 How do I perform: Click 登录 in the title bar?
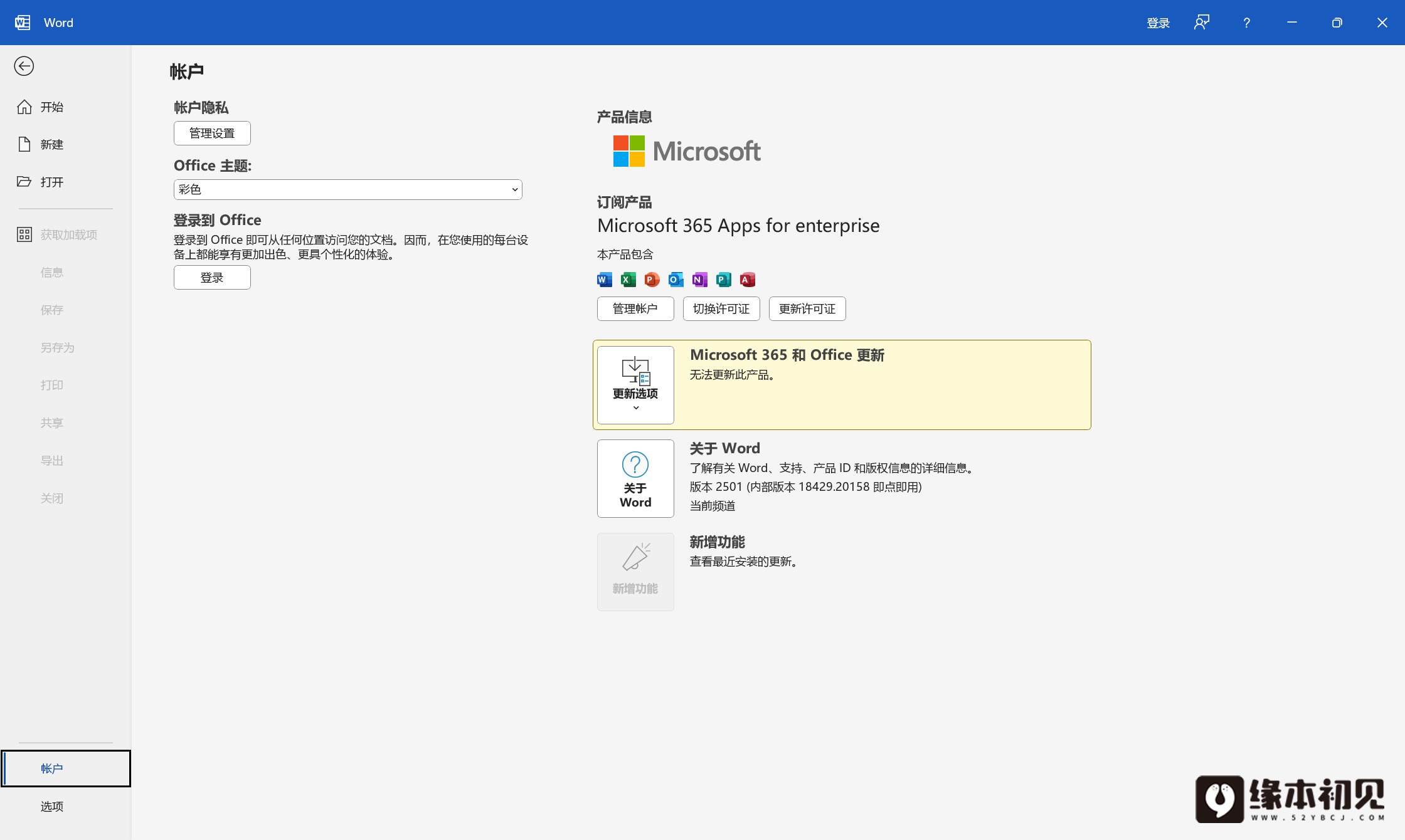[x=1158, y=23]
